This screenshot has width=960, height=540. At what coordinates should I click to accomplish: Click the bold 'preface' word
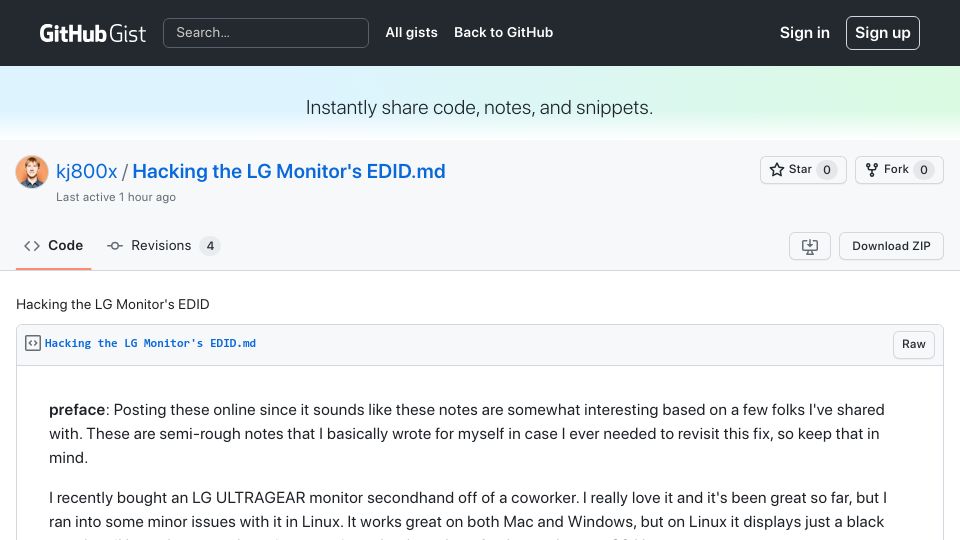(77, 410)
